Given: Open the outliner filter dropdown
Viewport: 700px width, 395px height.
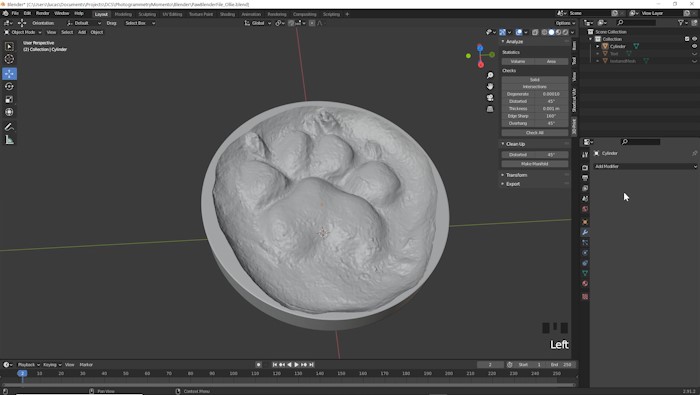Looking at the screenshot, I should click(x=683, y=23).
